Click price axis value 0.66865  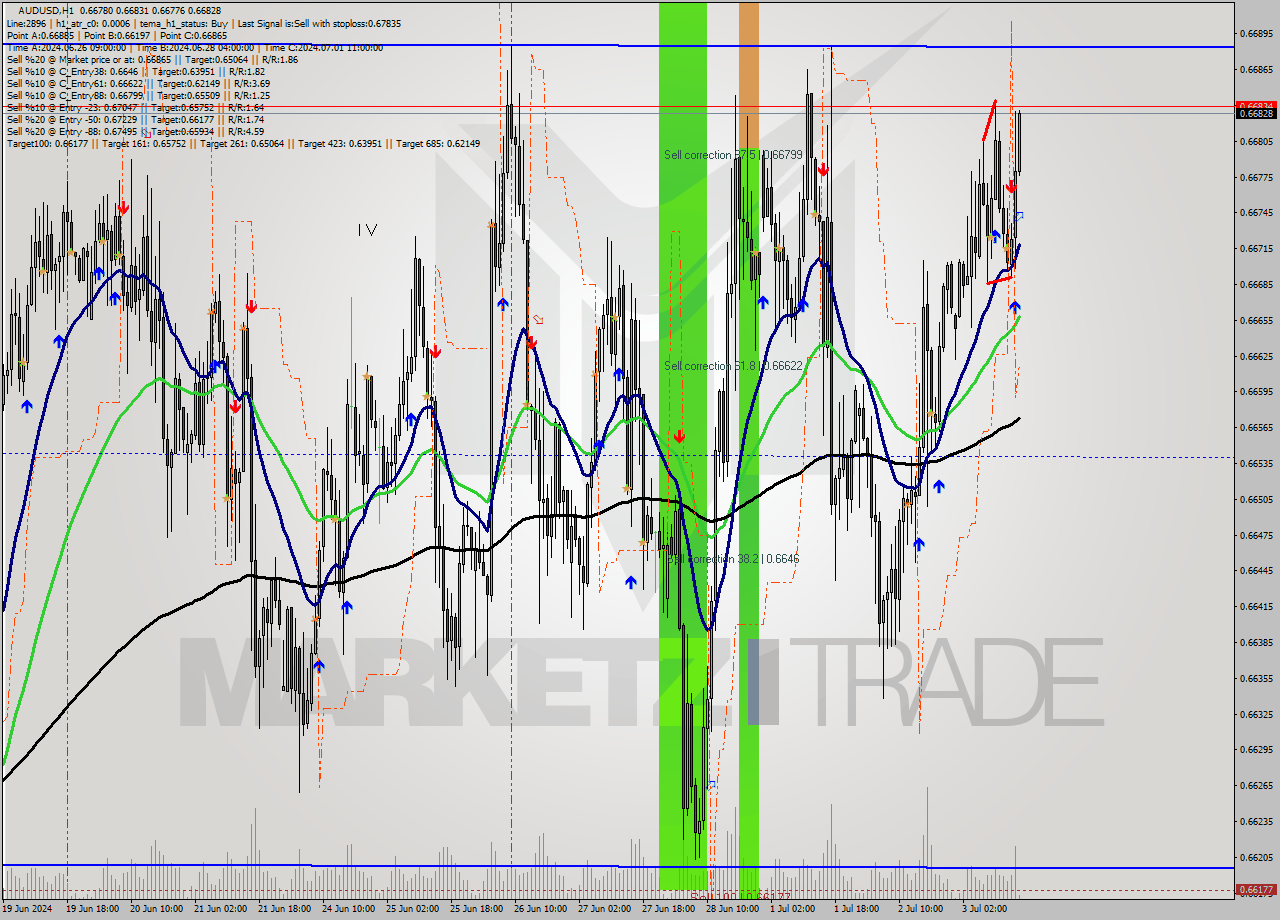pyautogui.click(x=1256, y=70)
